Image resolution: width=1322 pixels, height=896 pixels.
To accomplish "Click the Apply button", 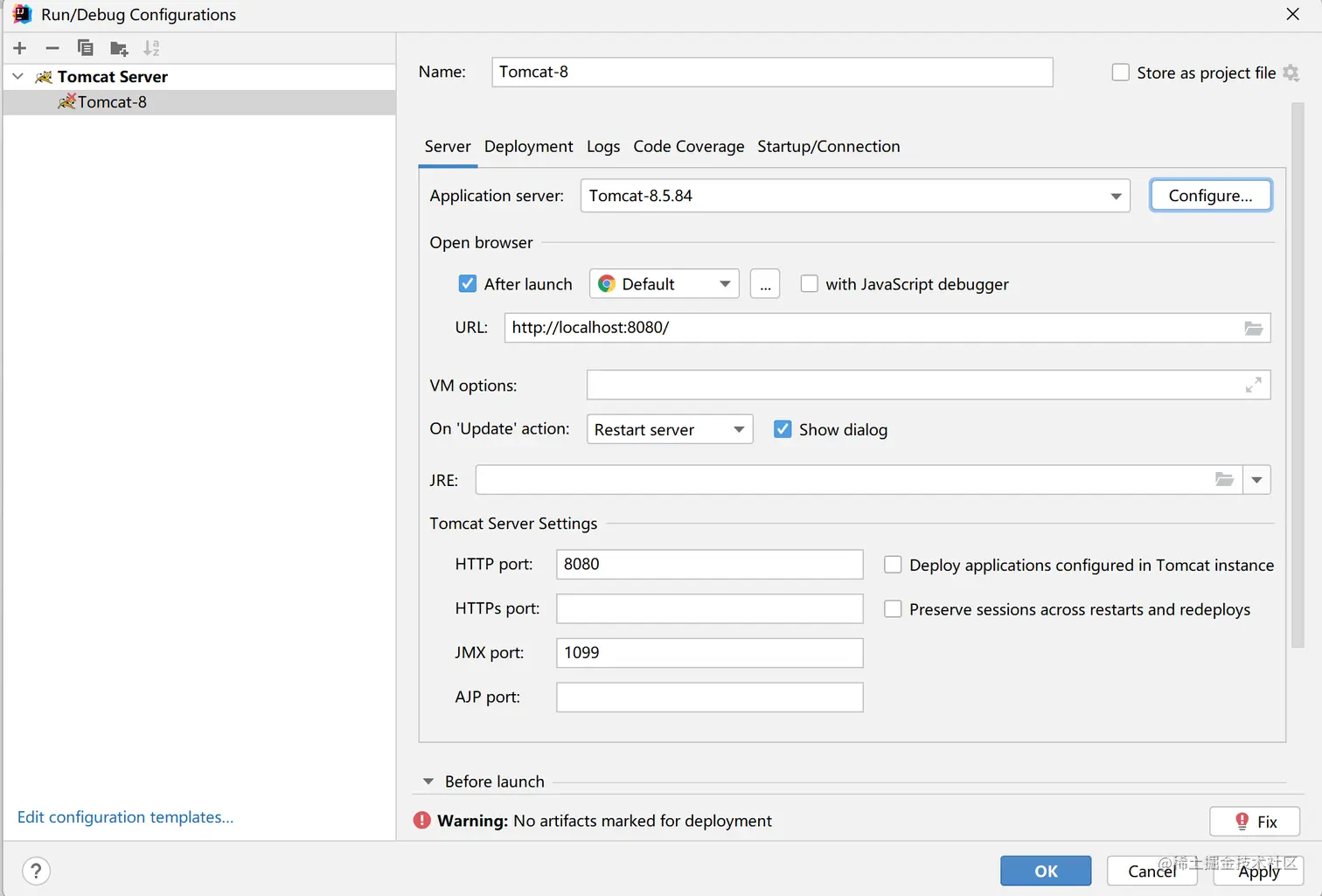I will [x=1259, y=871].
